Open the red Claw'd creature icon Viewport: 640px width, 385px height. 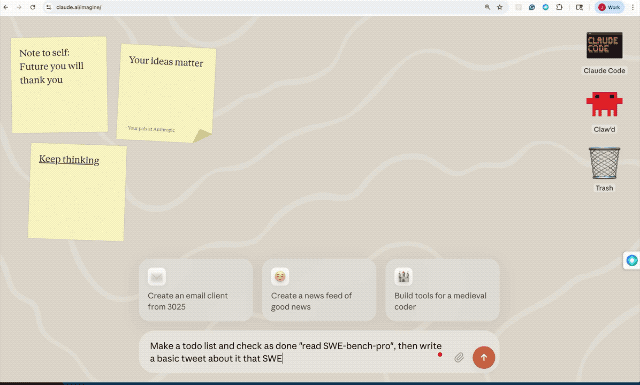coord(604,104)
